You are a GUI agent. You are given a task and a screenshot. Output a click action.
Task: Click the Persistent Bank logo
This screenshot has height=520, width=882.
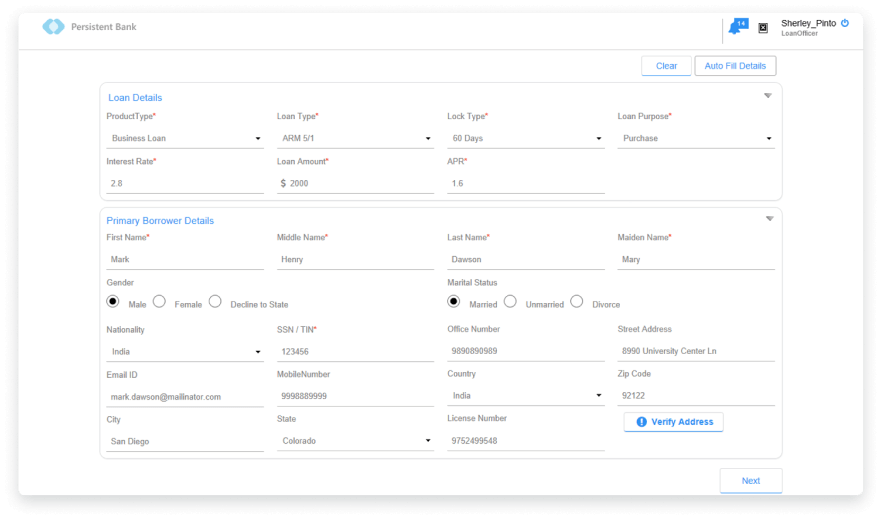(x=53, y=27)
